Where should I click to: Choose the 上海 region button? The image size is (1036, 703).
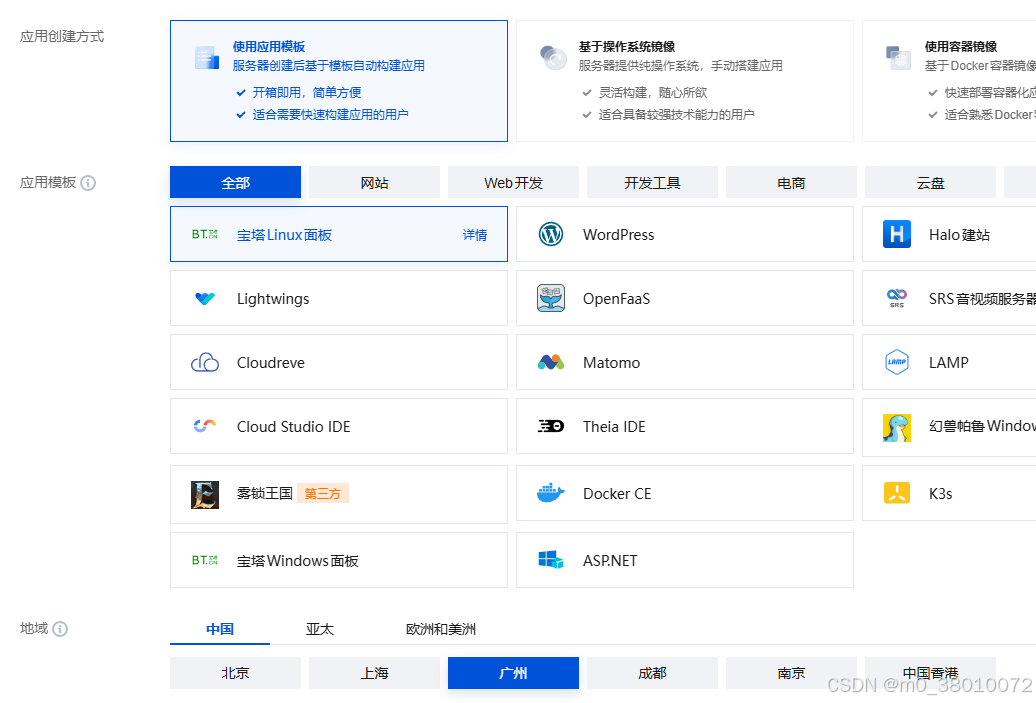(x=374, y=673)
